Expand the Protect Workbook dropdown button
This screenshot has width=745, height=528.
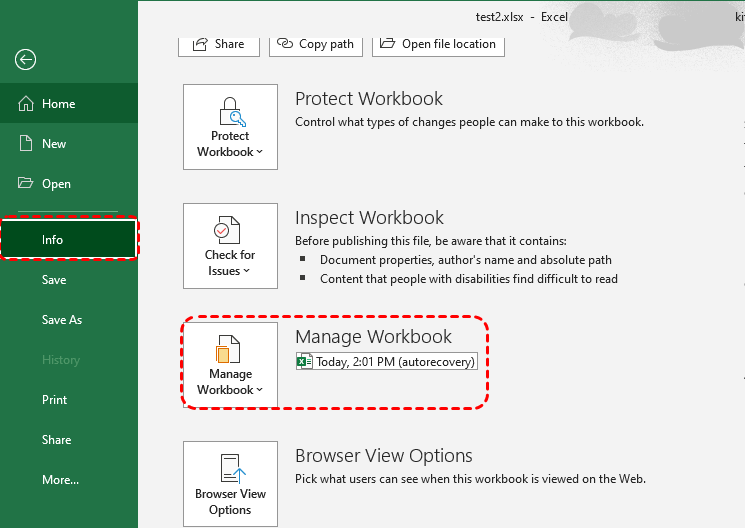(230, 127)
